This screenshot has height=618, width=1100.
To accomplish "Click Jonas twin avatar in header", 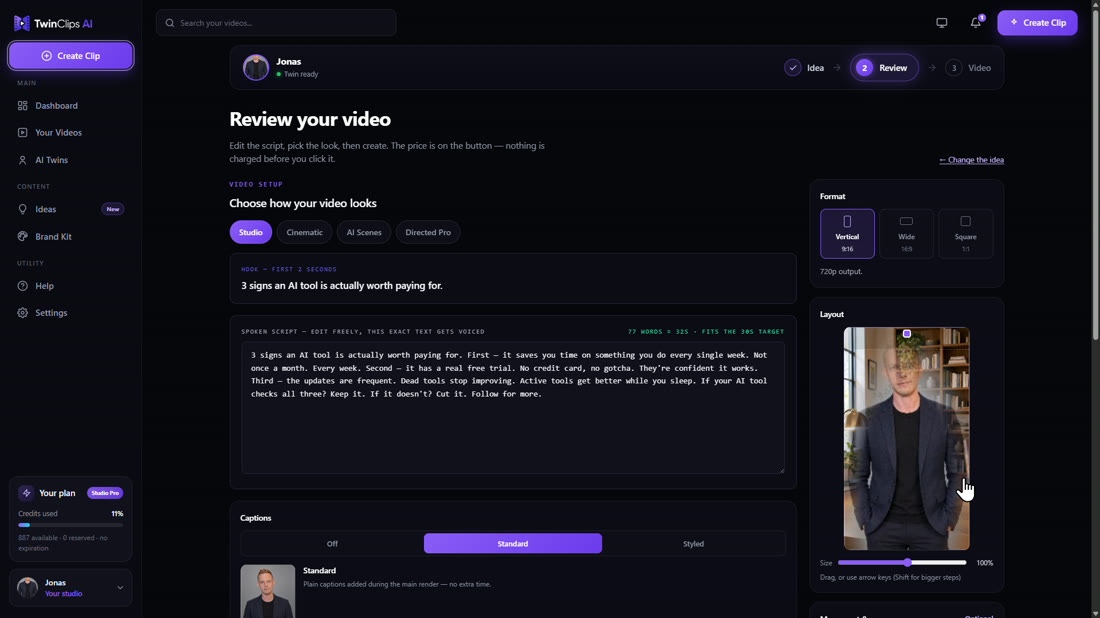I will (x=256, y=67).
